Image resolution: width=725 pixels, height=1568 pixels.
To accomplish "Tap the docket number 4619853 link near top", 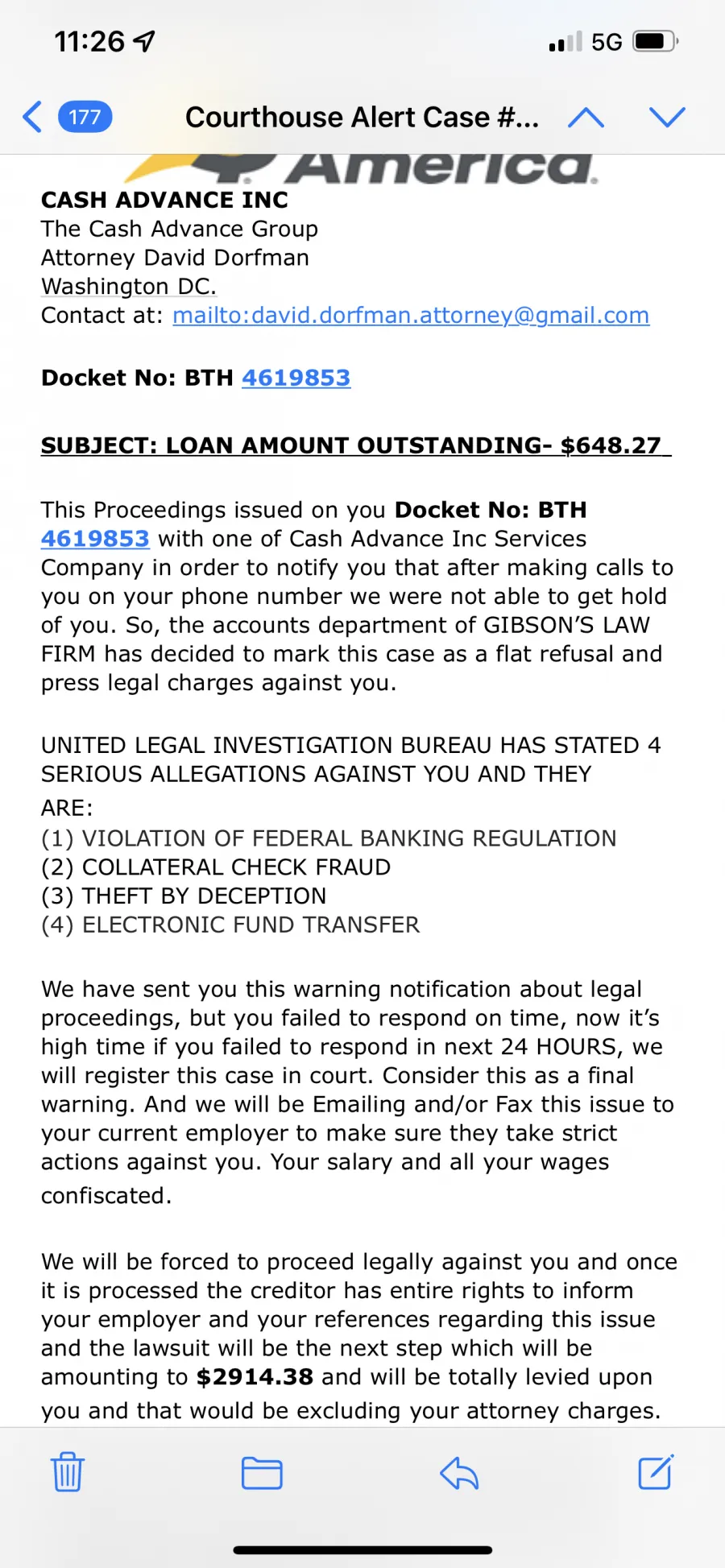I will point(296,378).
